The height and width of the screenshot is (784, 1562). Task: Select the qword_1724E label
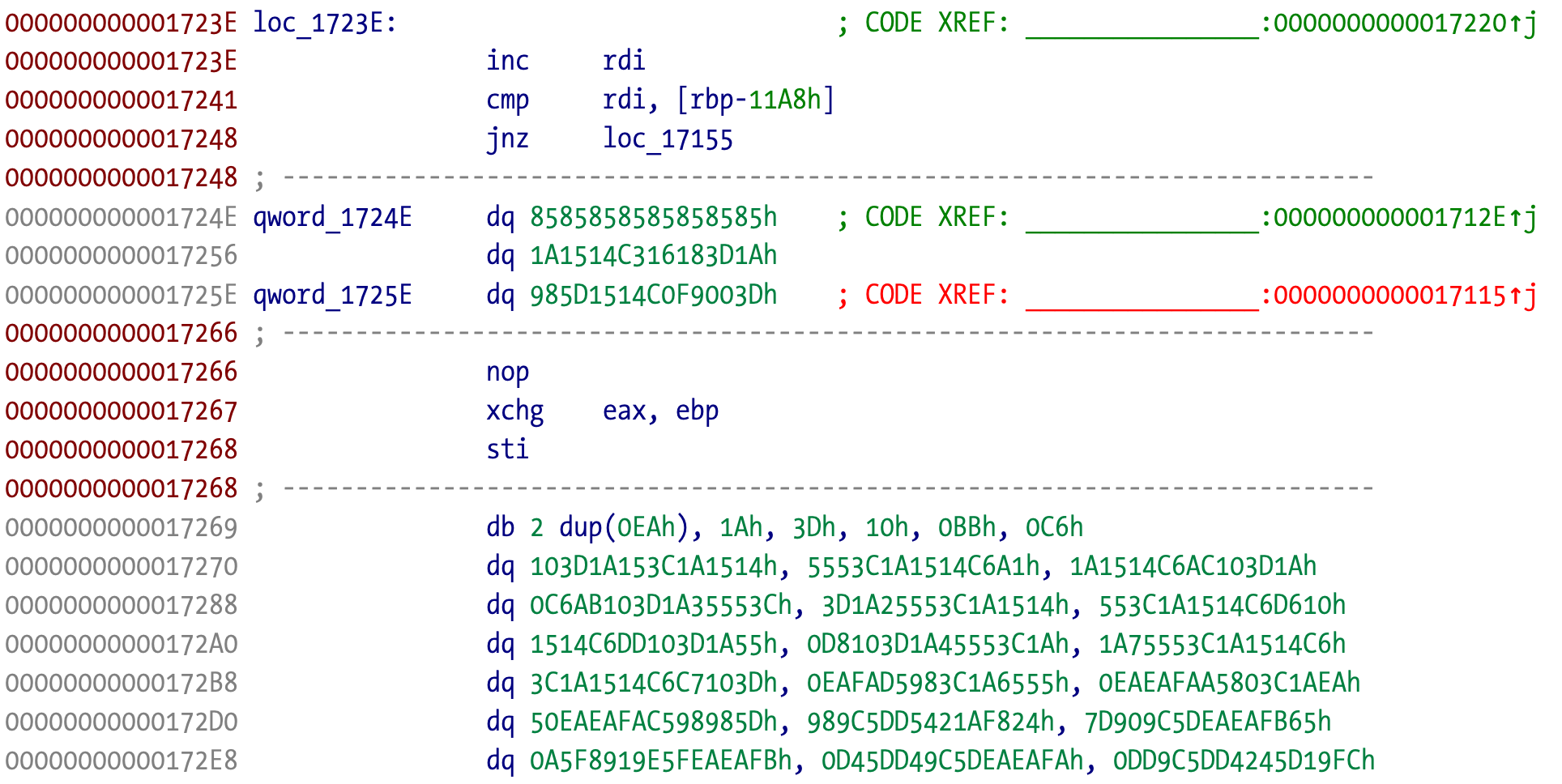pos(332,217)
